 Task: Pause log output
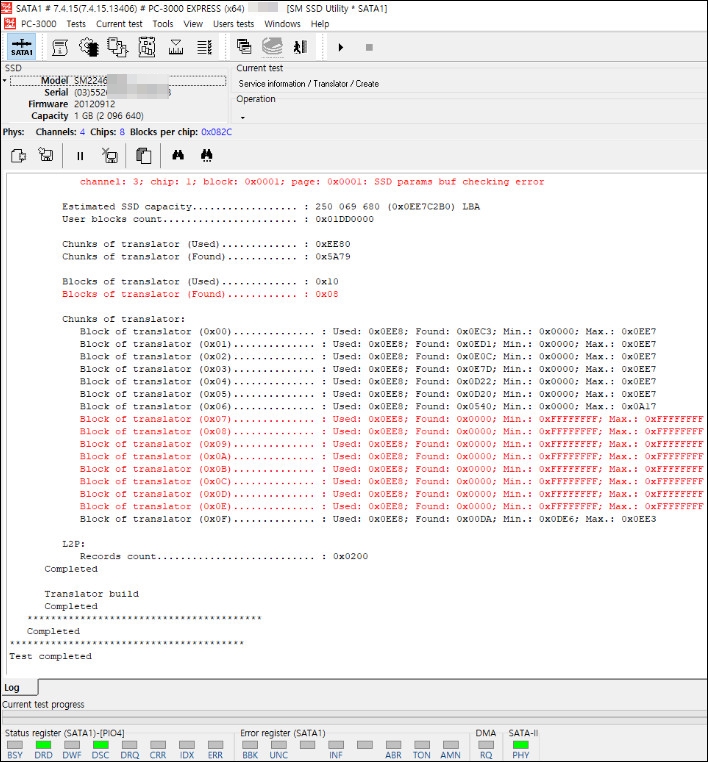tap(80, 156)
